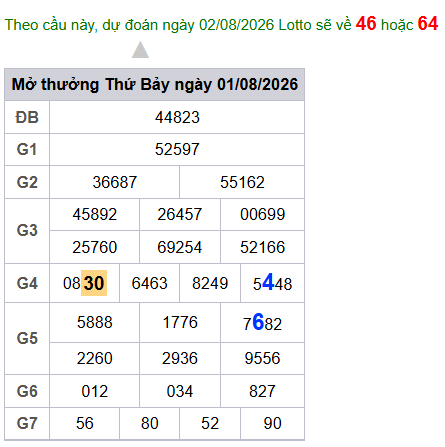Select the ĐB prize number 44823
The width and height of the screenshot is (445, 447).
click(177, 117)
